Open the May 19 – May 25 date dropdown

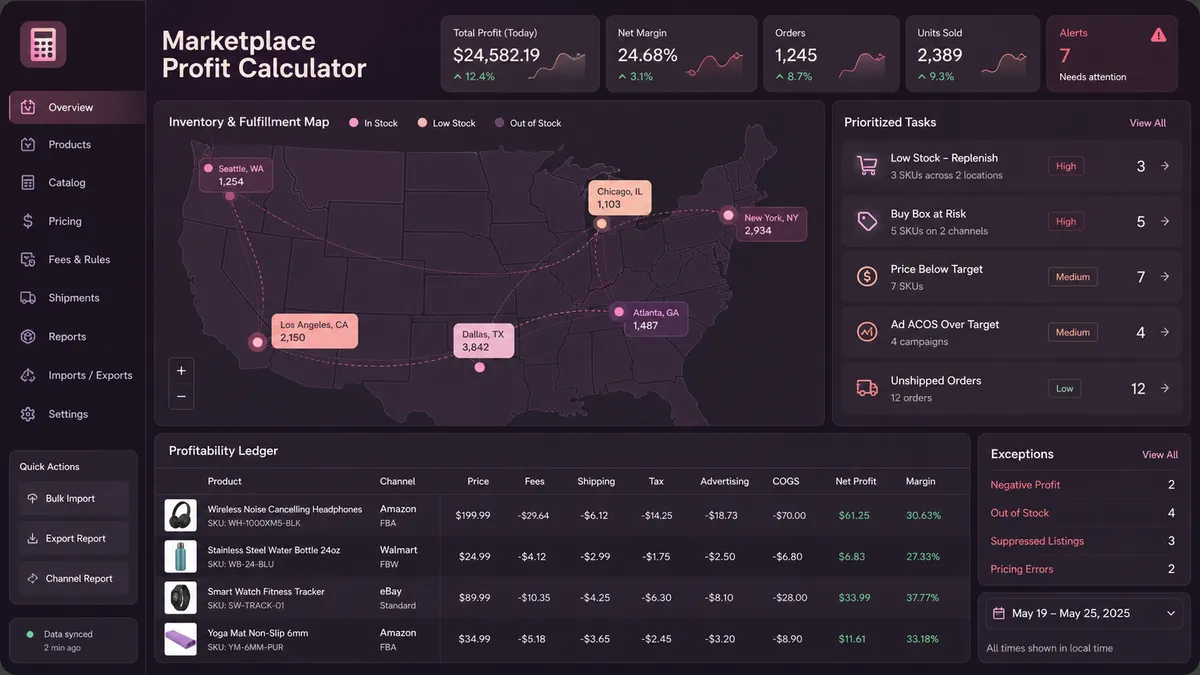point(1084,613)
